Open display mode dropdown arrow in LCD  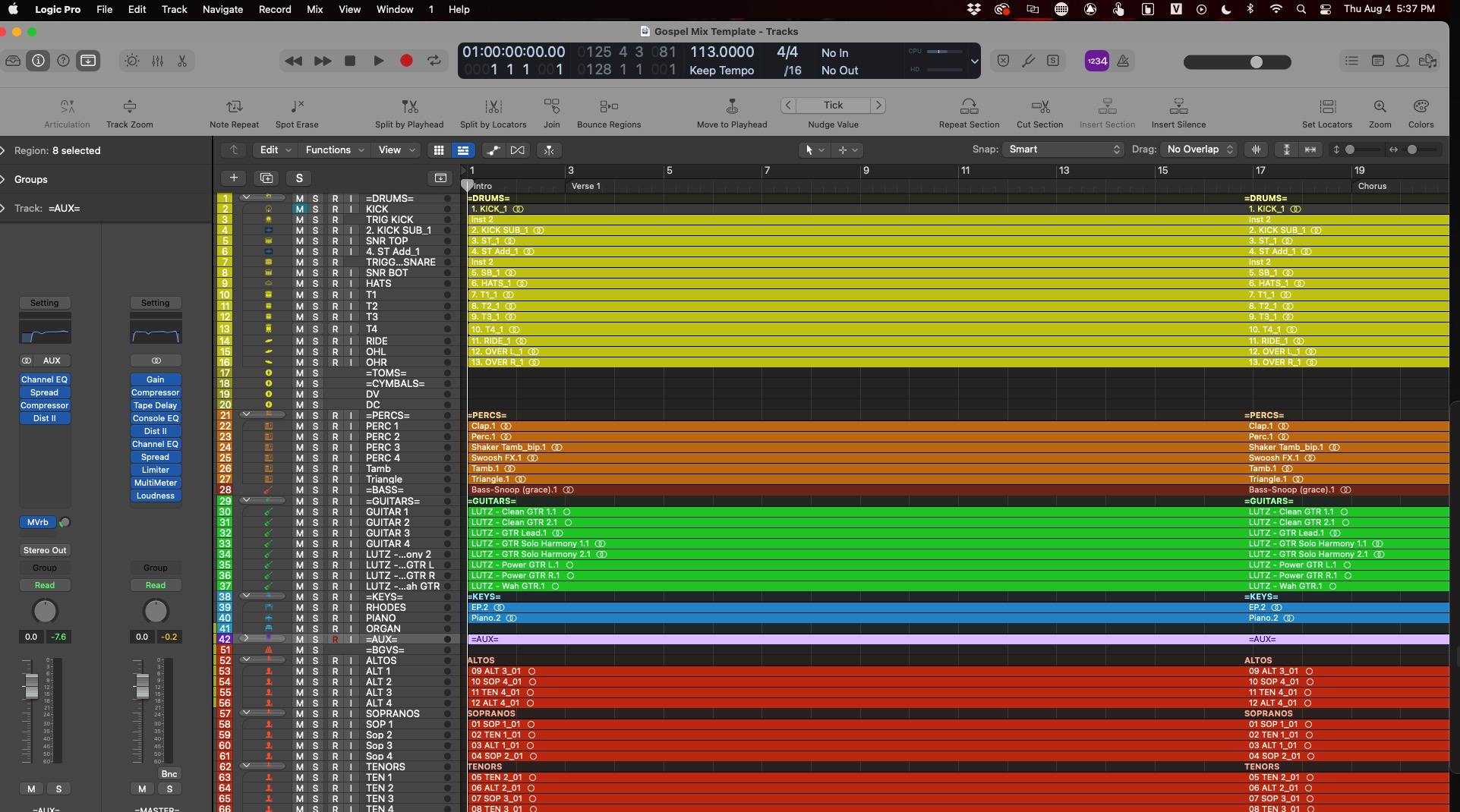point(974,61)
